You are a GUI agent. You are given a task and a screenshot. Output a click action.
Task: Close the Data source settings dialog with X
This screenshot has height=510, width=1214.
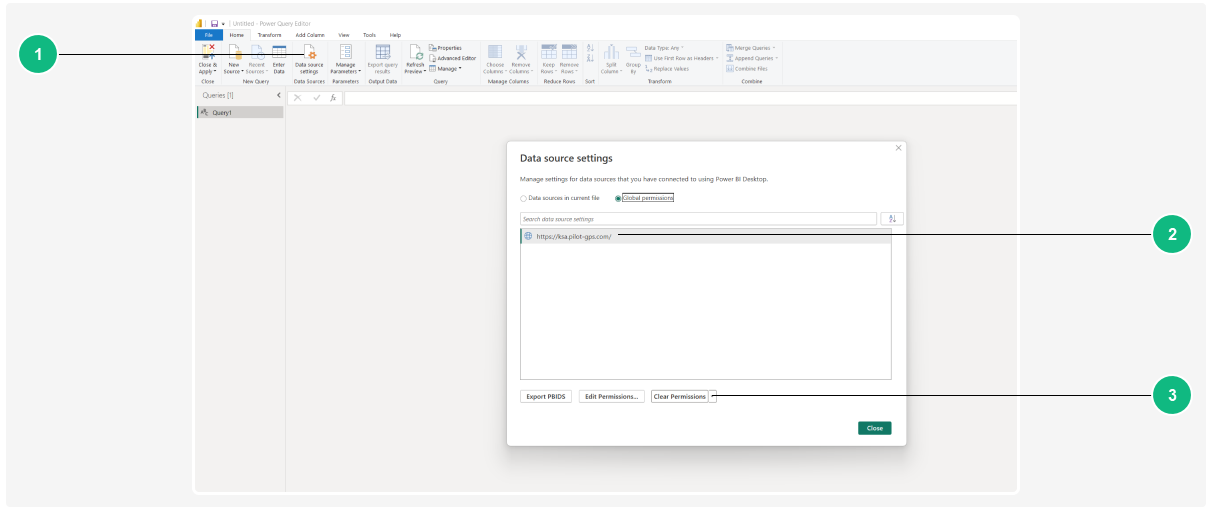(x=898, y=148)
